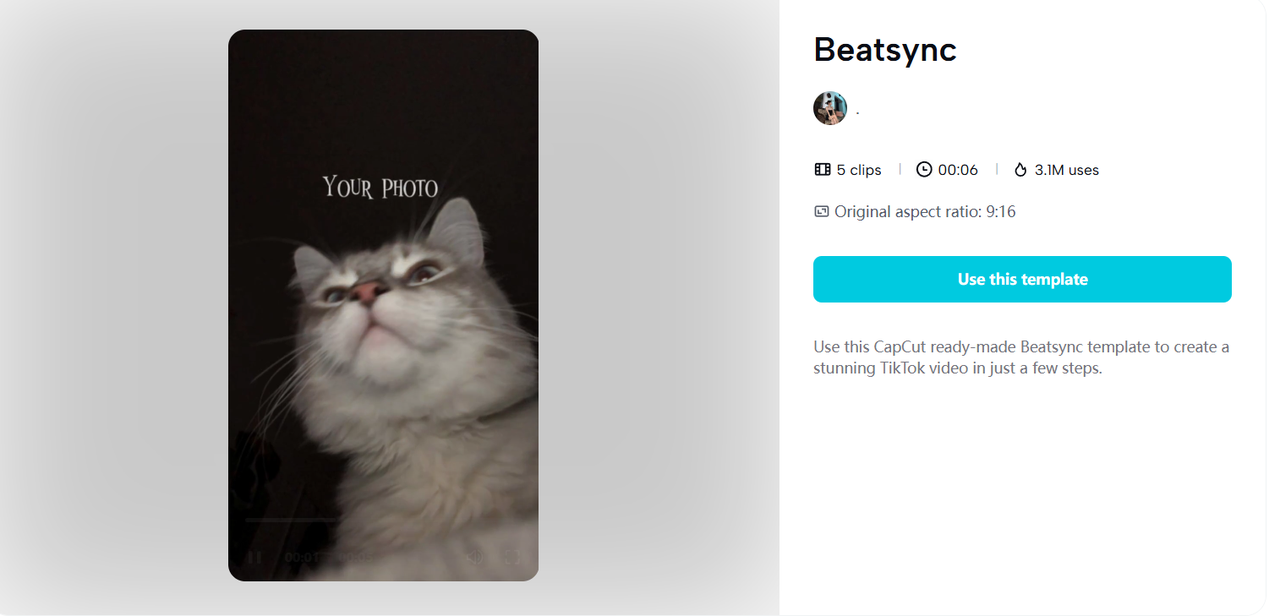Enter fullscreen mode for the preview

pyautogui.click(x=511, y=557)
